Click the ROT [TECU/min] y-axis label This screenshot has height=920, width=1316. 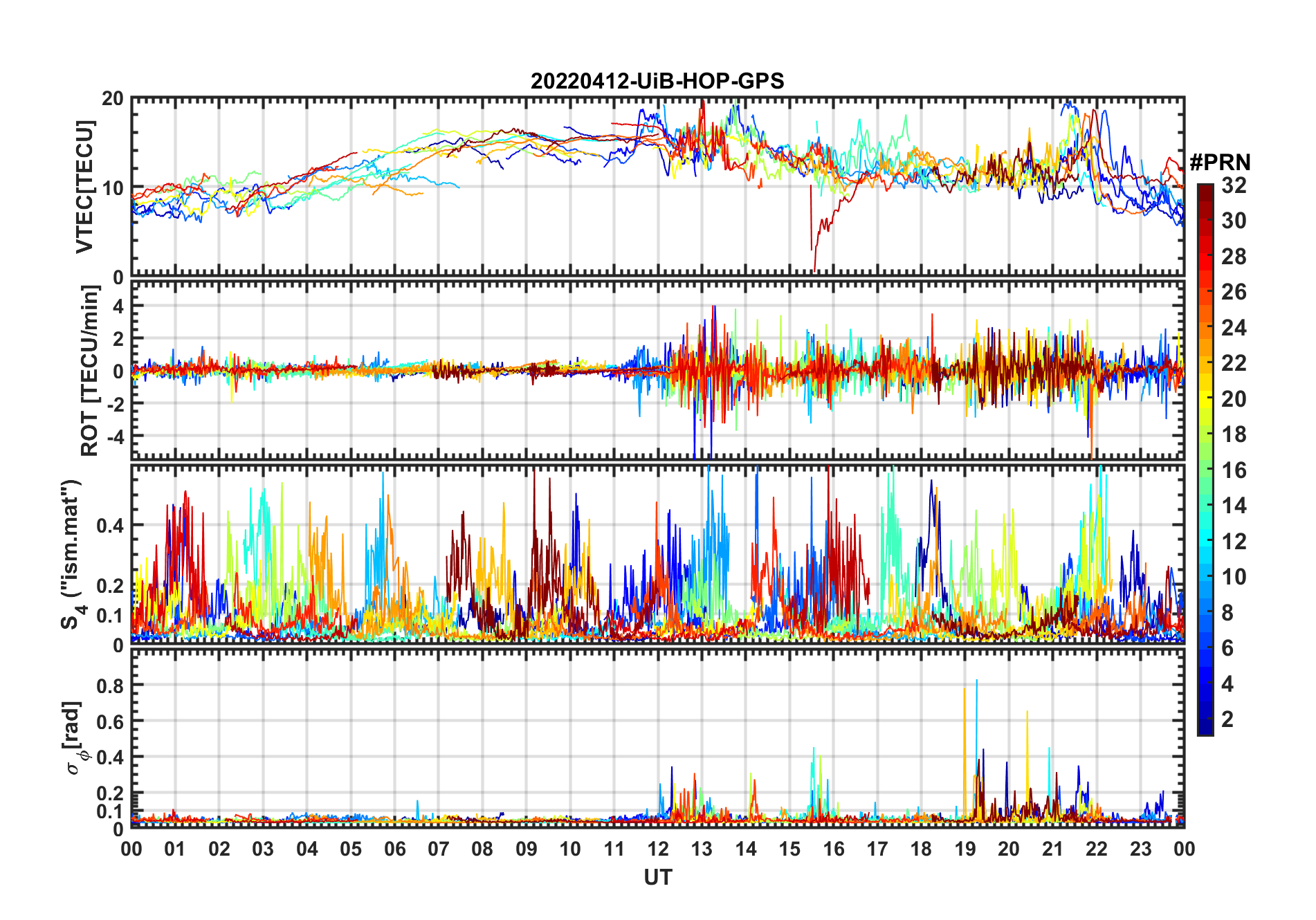[89, 370]
